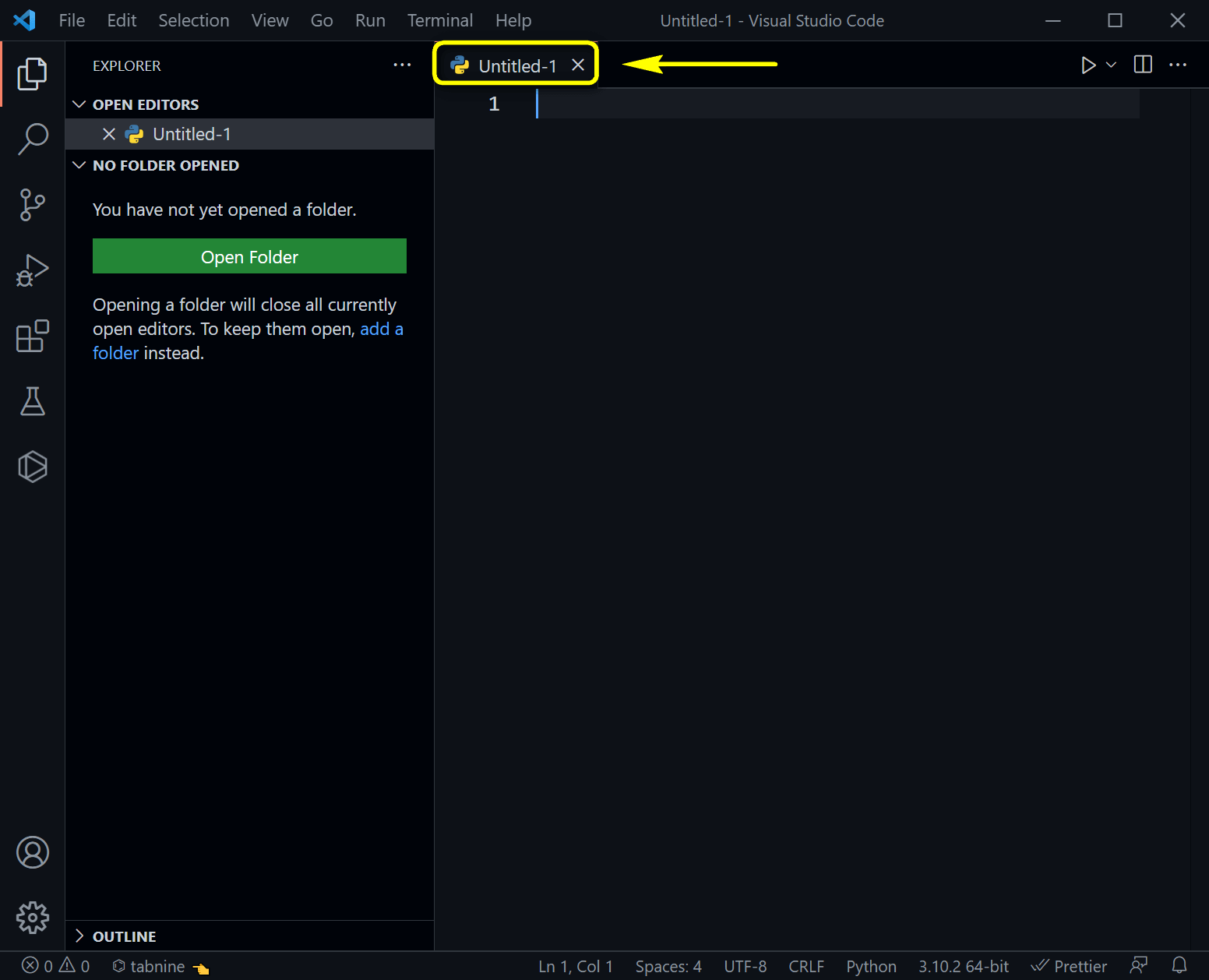Viewport: 1209px width, 980px height.
Task: Click the Open Folder button
Action: 249,256
